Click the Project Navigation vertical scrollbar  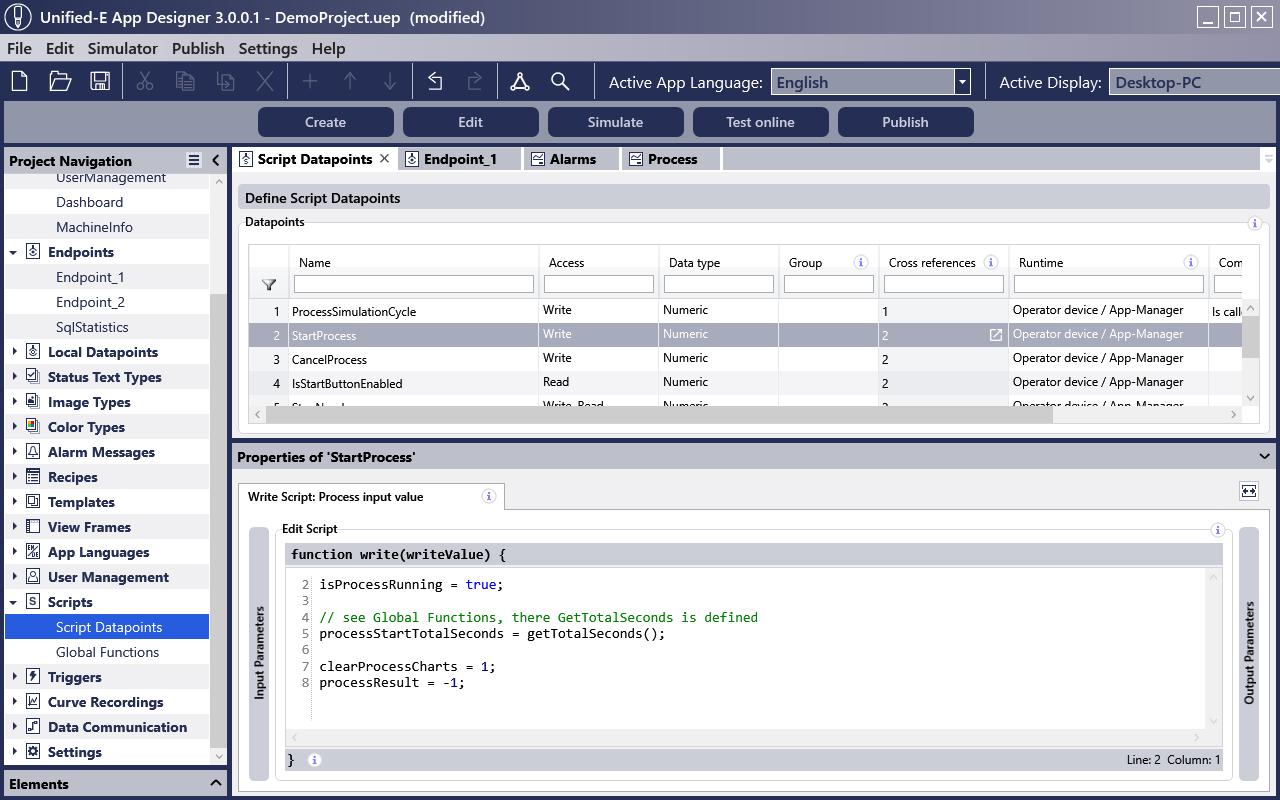218,520
